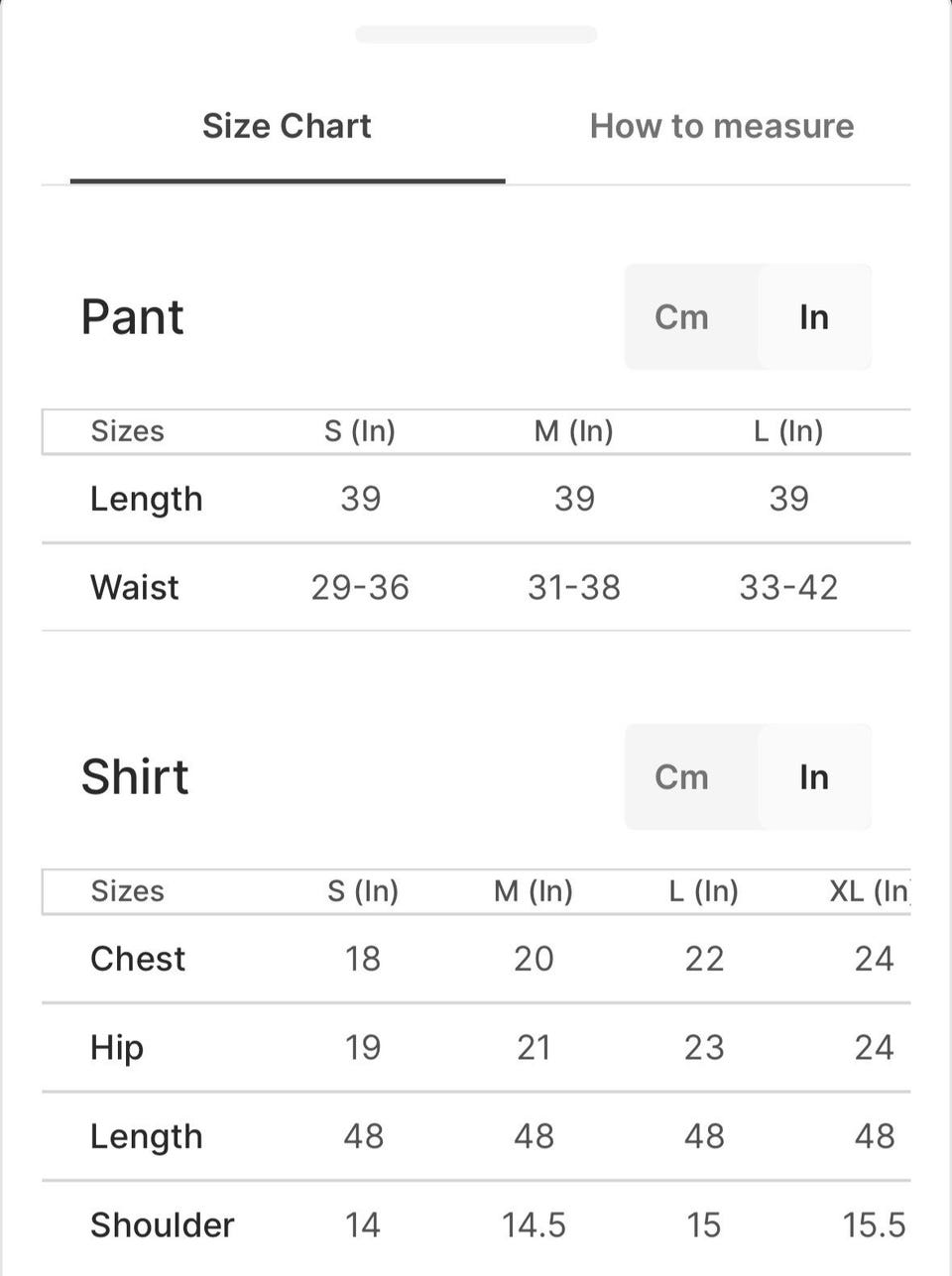Click the Pant waist value 33-42
The width and height of the screenshot is (952, 1276).
pos(788,588)
